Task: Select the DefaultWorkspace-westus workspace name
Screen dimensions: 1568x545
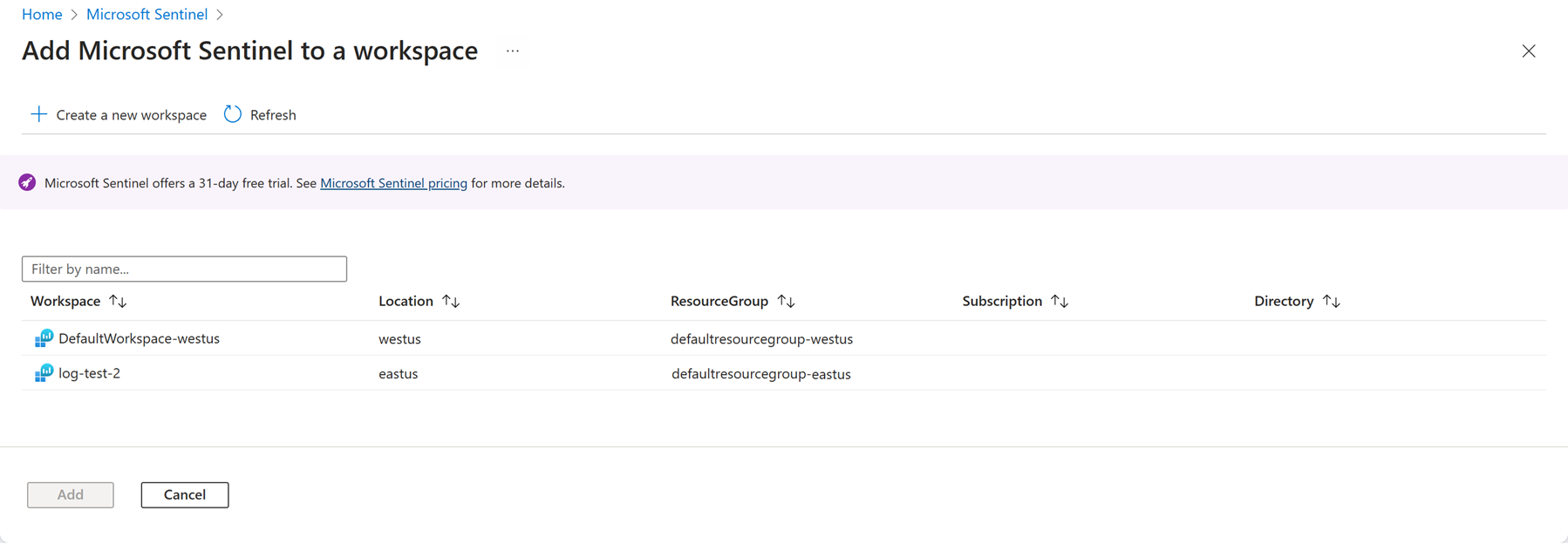Action: click(x=139, y=338)
